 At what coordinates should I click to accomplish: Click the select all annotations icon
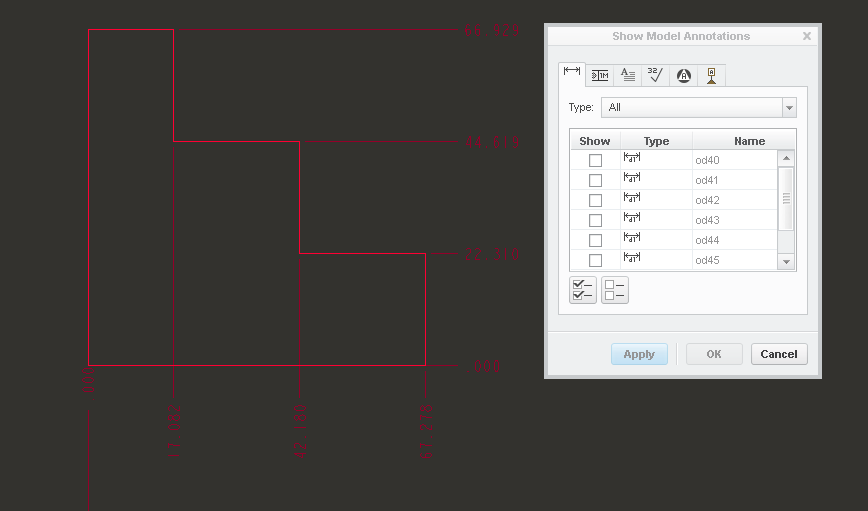point(583,290)
